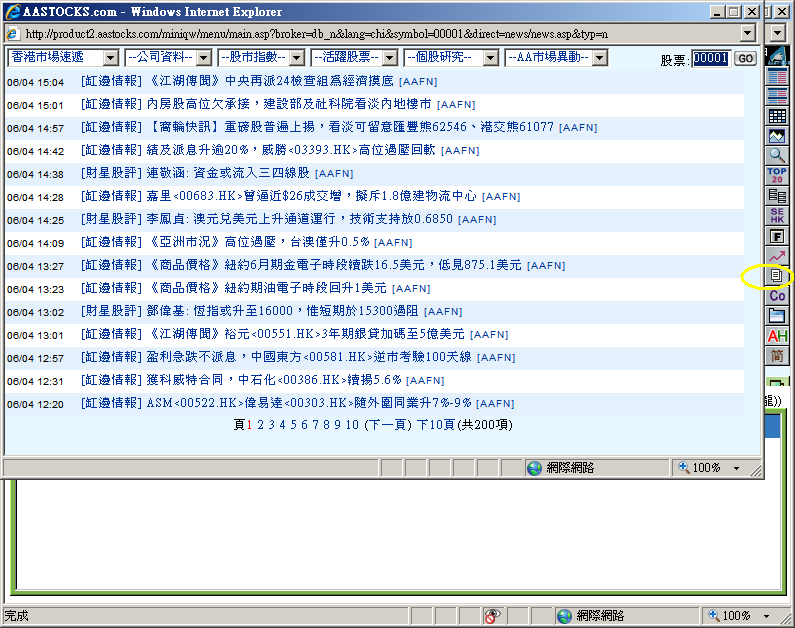Viewport: 795px width, 628px height.
Task: Open the Co company info icon
Action: 777,295
